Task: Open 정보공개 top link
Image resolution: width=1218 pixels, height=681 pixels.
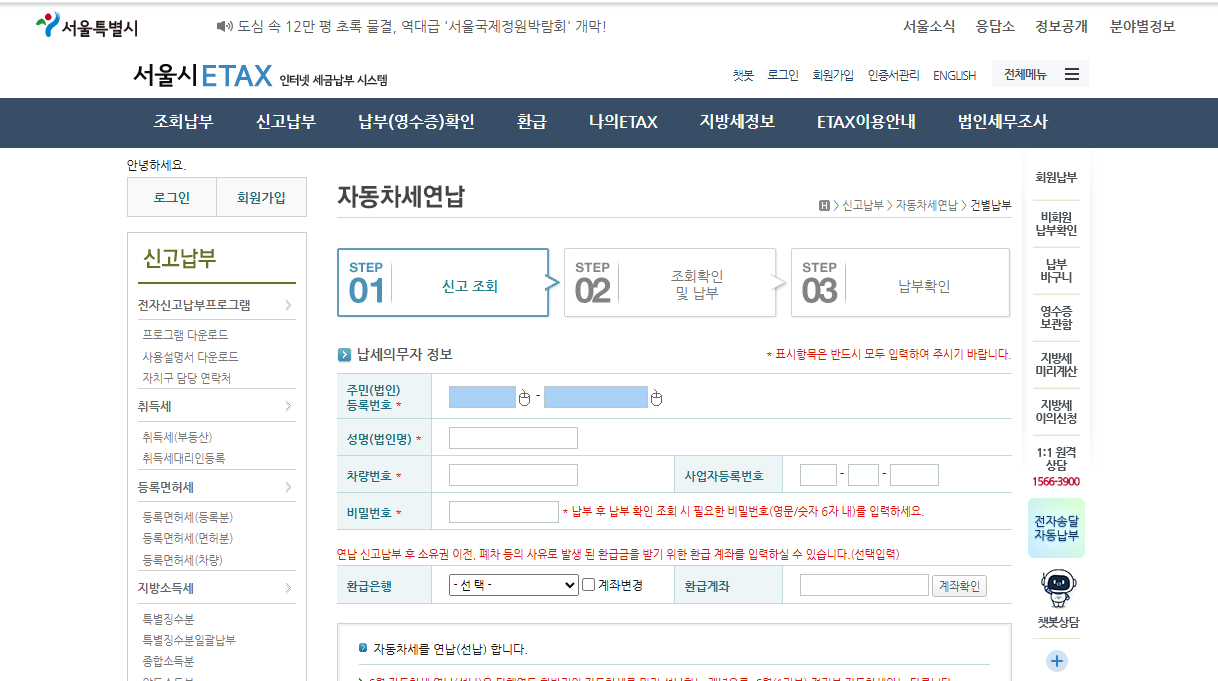Action: [x=1062, y=26]
